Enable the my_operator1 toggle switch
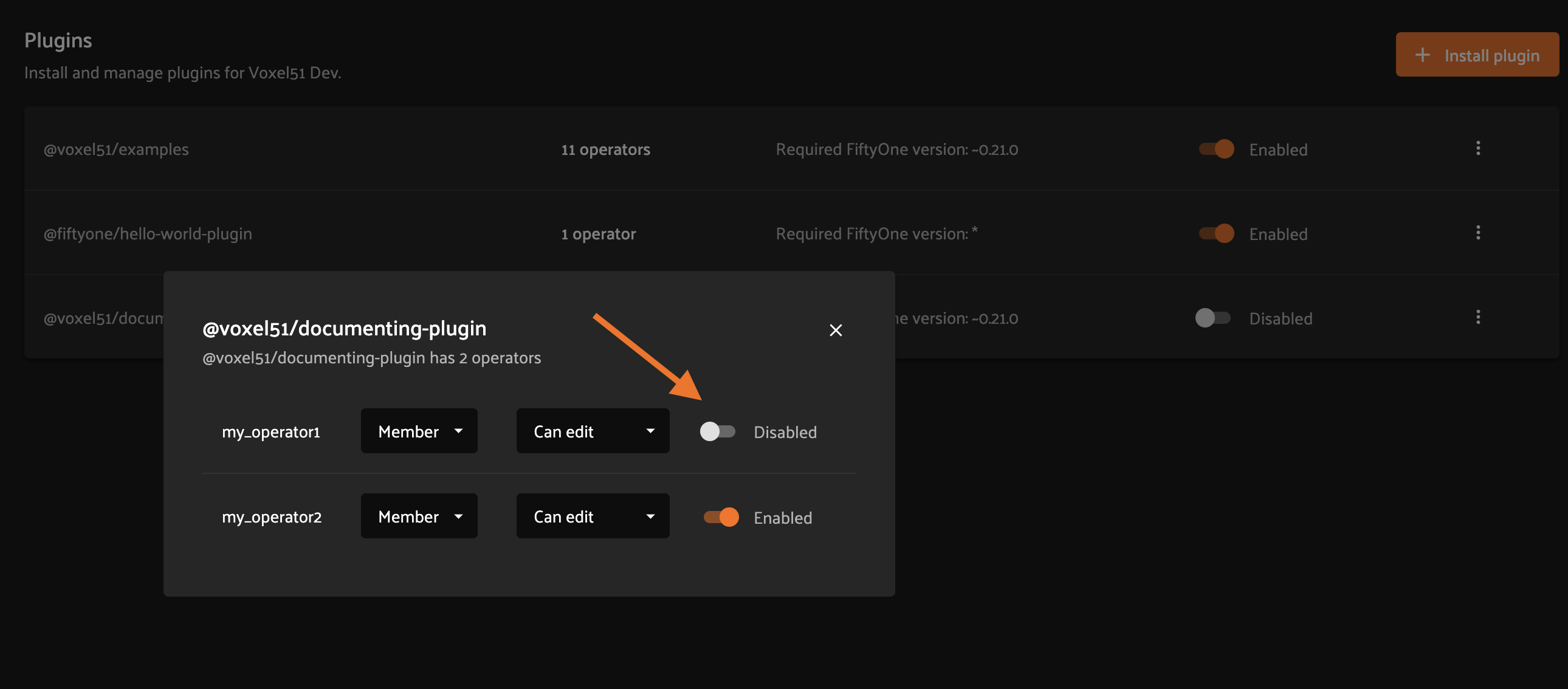This screenshot has height=689, width=1568. click(x=718, y=431)
